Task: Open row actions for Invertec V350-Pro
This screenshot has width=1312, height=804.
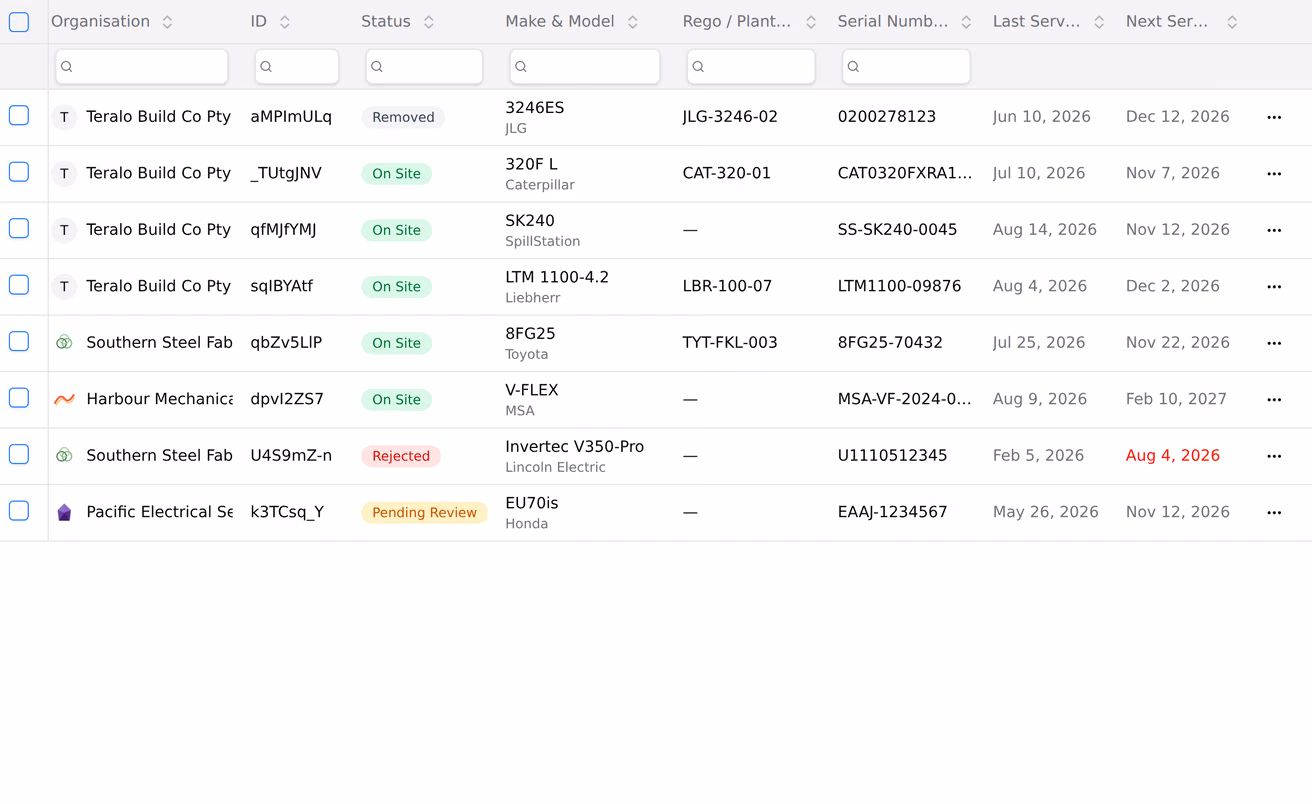Action: [x=1274, y=456]
